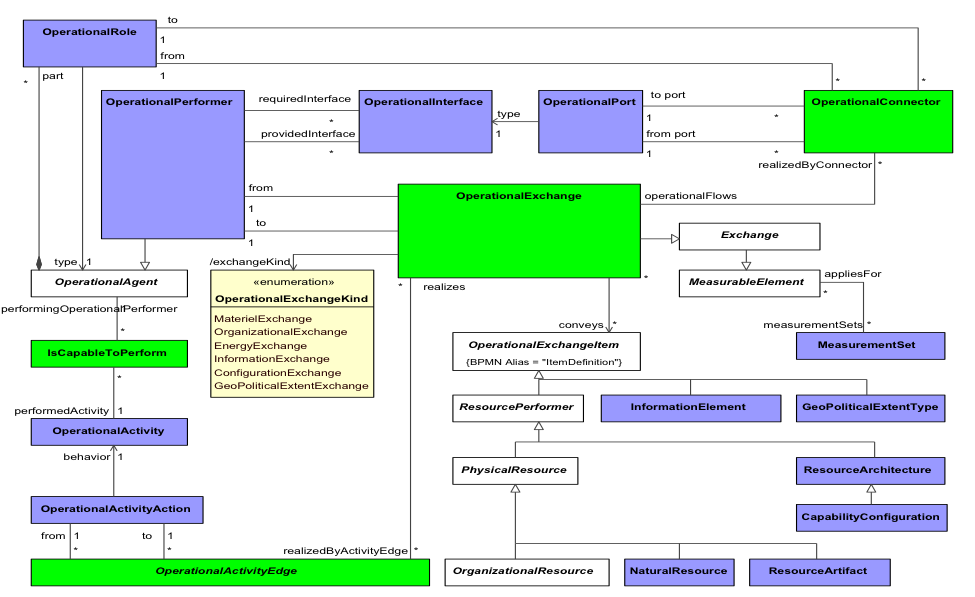This screenshot has height=597, width=975.
Task: Select the MeasurementSet class box
Action: click(x=870, y=346)
